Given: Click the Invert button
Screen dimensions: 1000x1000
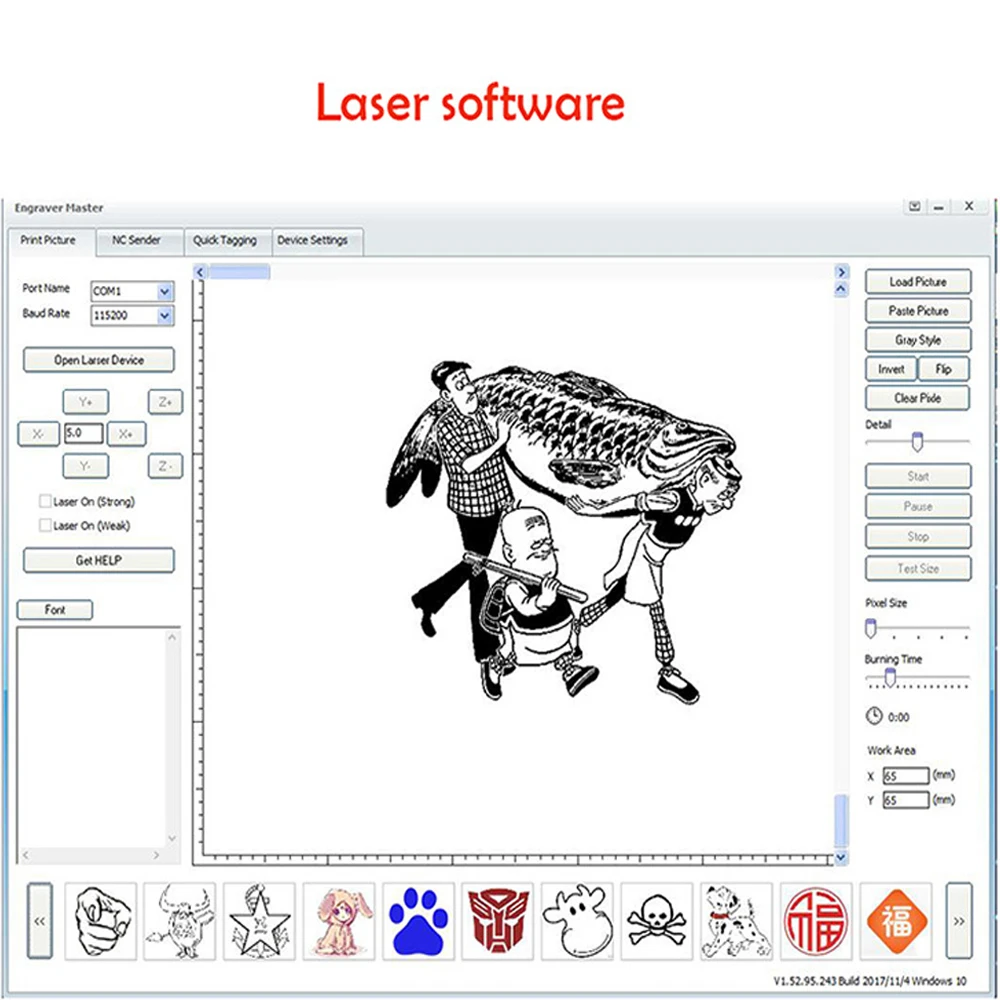Looking at the screenshot, I should 891,369.
